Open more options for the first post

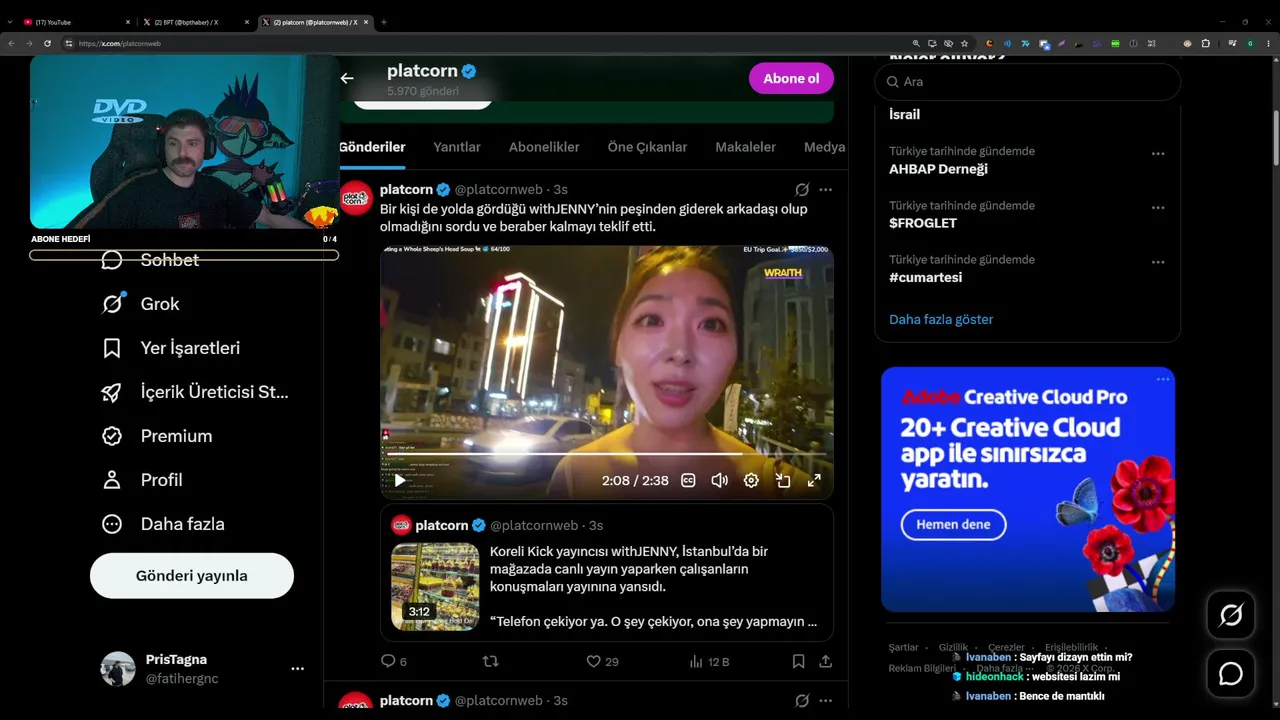tap(825, 189)
